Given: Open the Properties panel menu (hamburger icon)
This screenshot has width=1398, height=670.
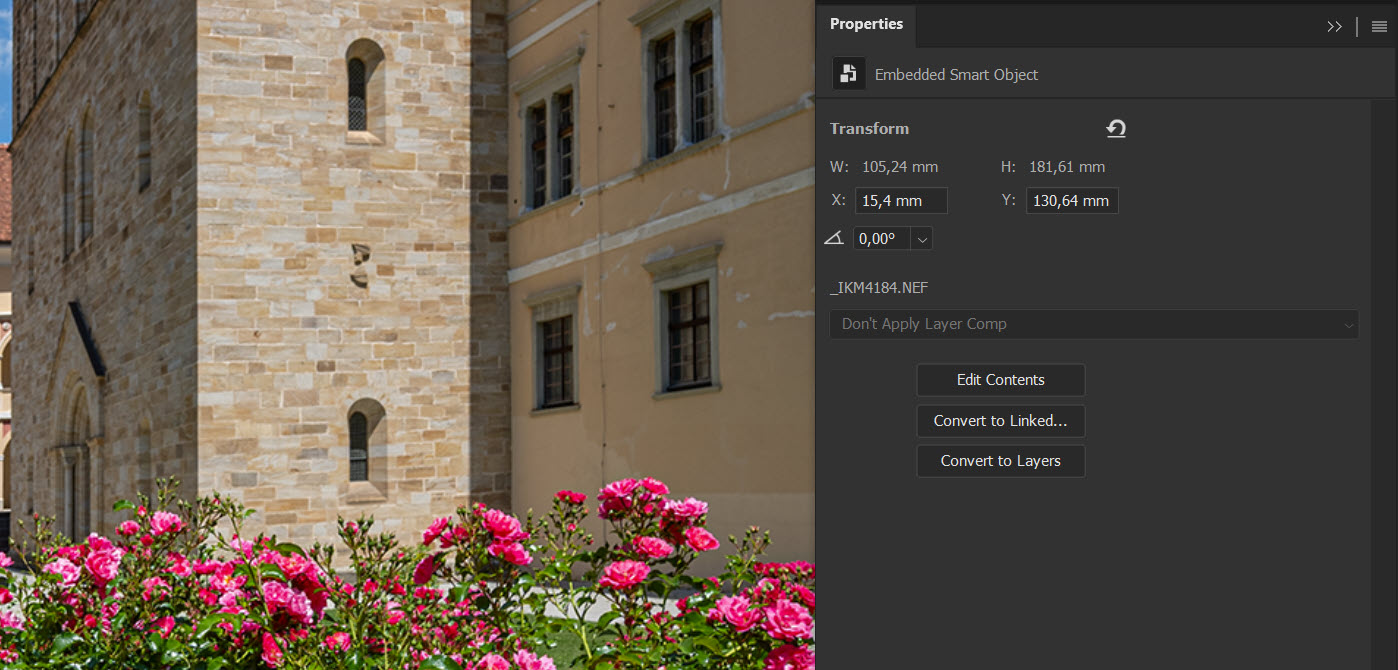Looking at the screenshot, I should coord(1379,27).
